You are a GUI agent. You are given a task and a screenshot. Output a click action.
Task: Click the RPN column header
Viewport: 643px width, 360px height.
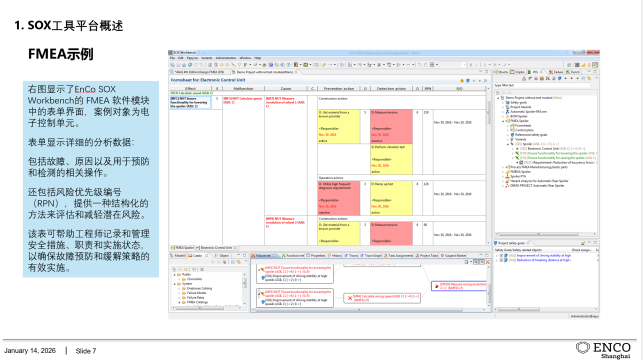click(428, 89)
